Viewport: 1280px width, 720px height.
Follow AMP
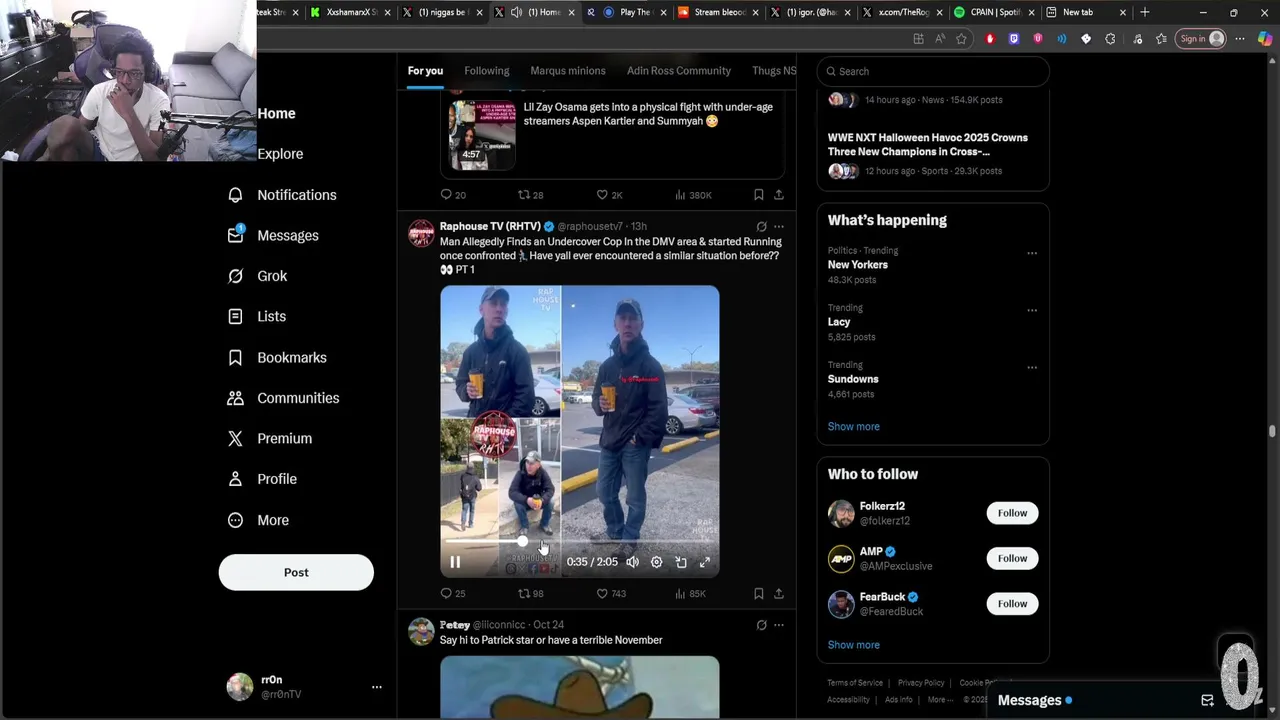pyautogui.click(x=1012, y=558)
